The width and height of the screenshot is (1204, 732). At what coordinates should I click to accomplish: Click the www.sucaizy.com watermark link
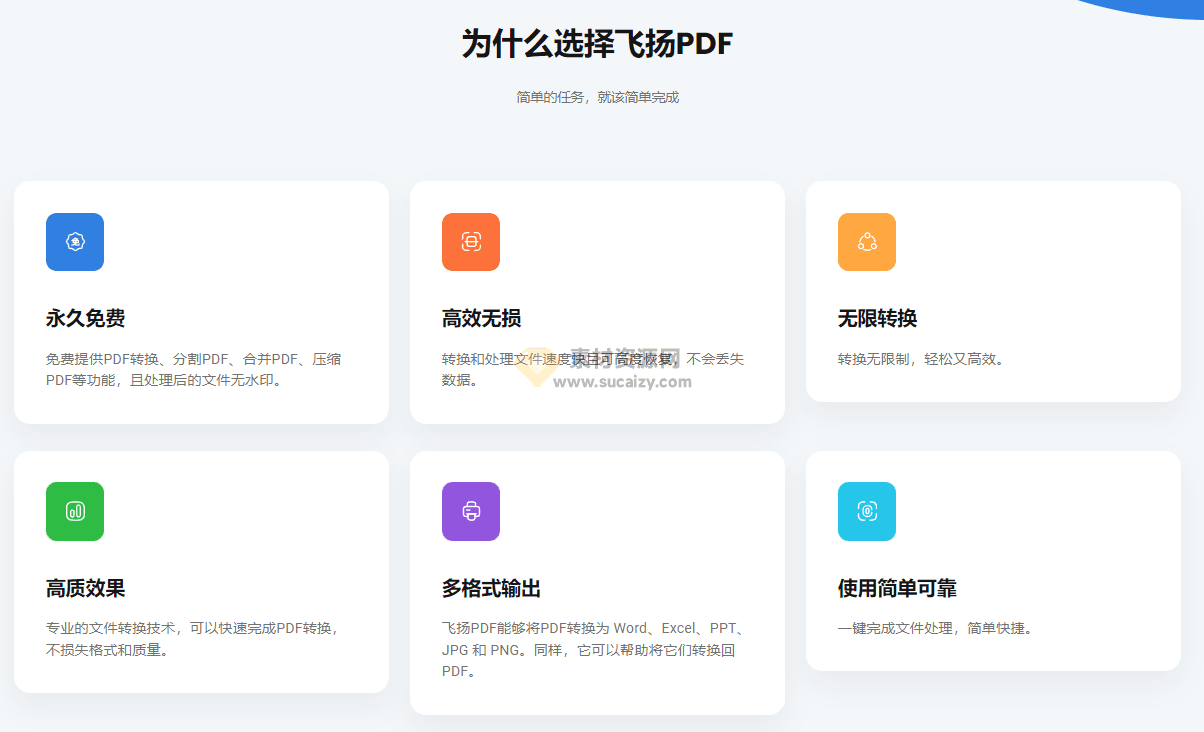[x=619, y=383]
